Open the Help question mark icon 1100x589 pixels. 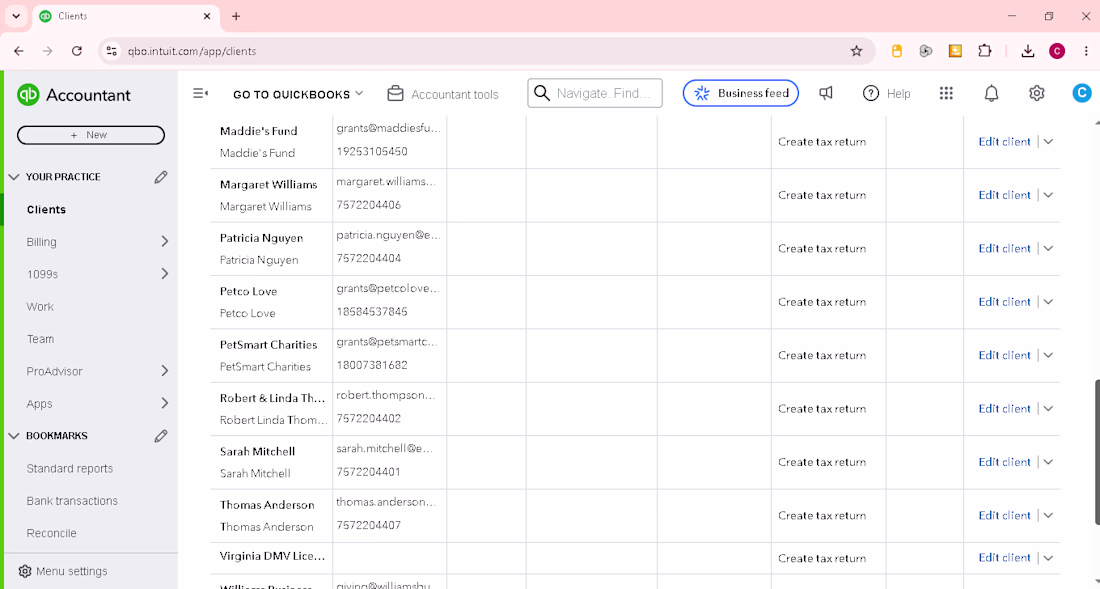click(x=871, y=93)
